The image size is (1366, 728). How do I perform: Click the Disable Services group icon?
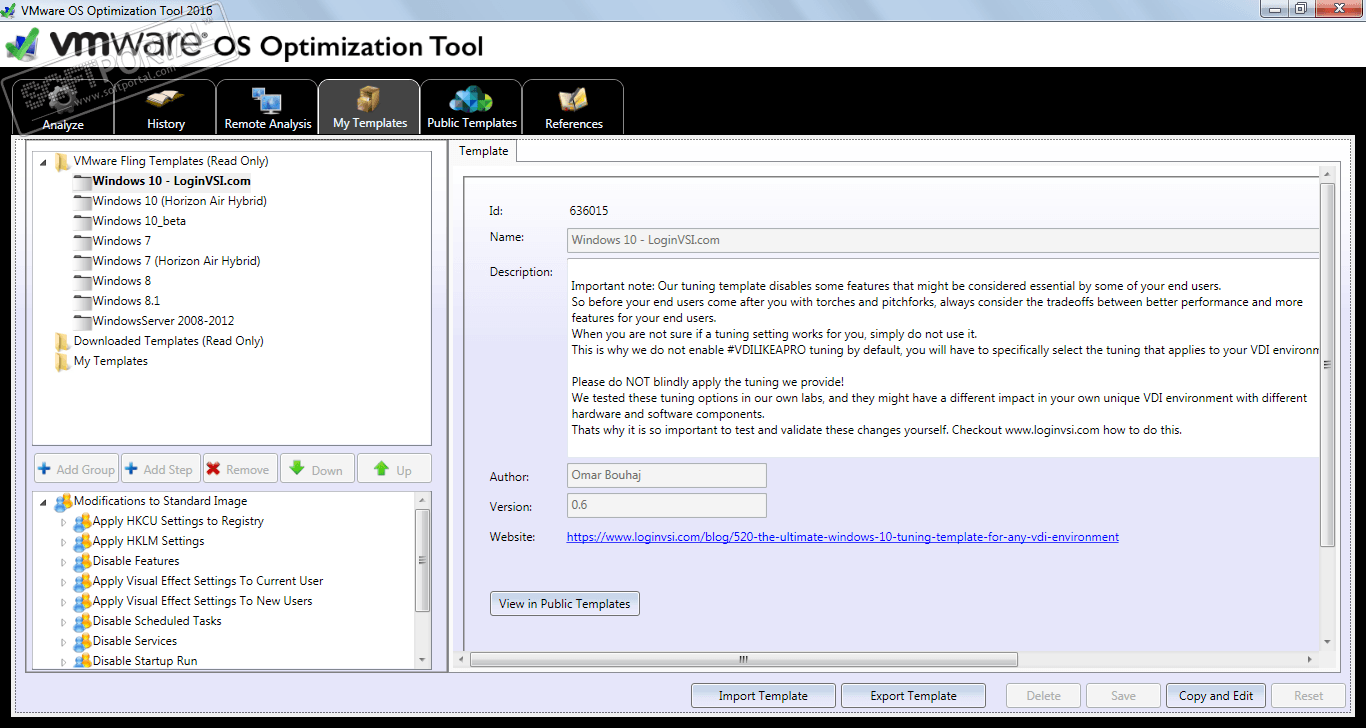[x=82, y=642]
